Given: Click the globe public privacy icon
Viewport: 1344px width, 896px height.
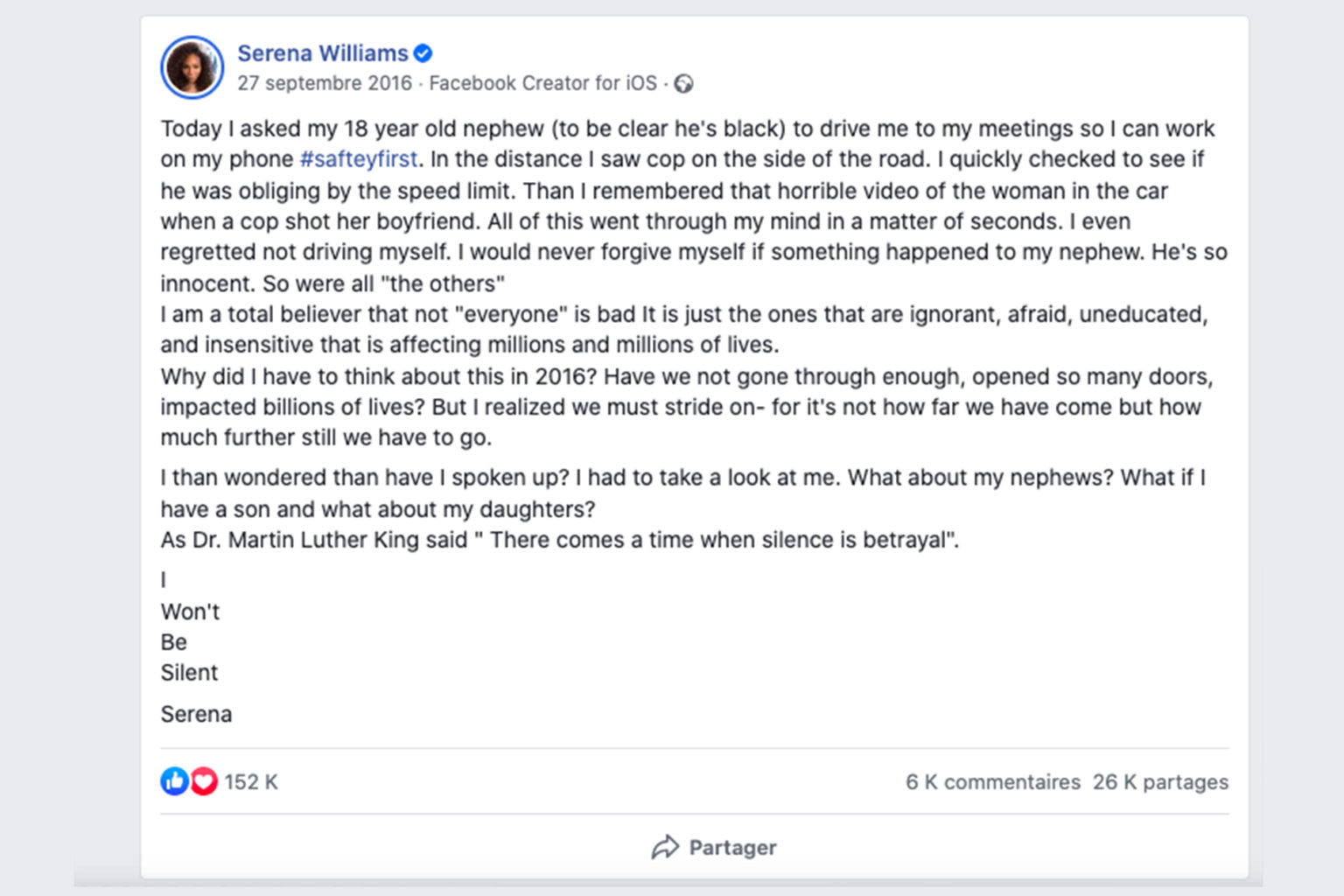Looking at the screenshot, I should 683,84.
